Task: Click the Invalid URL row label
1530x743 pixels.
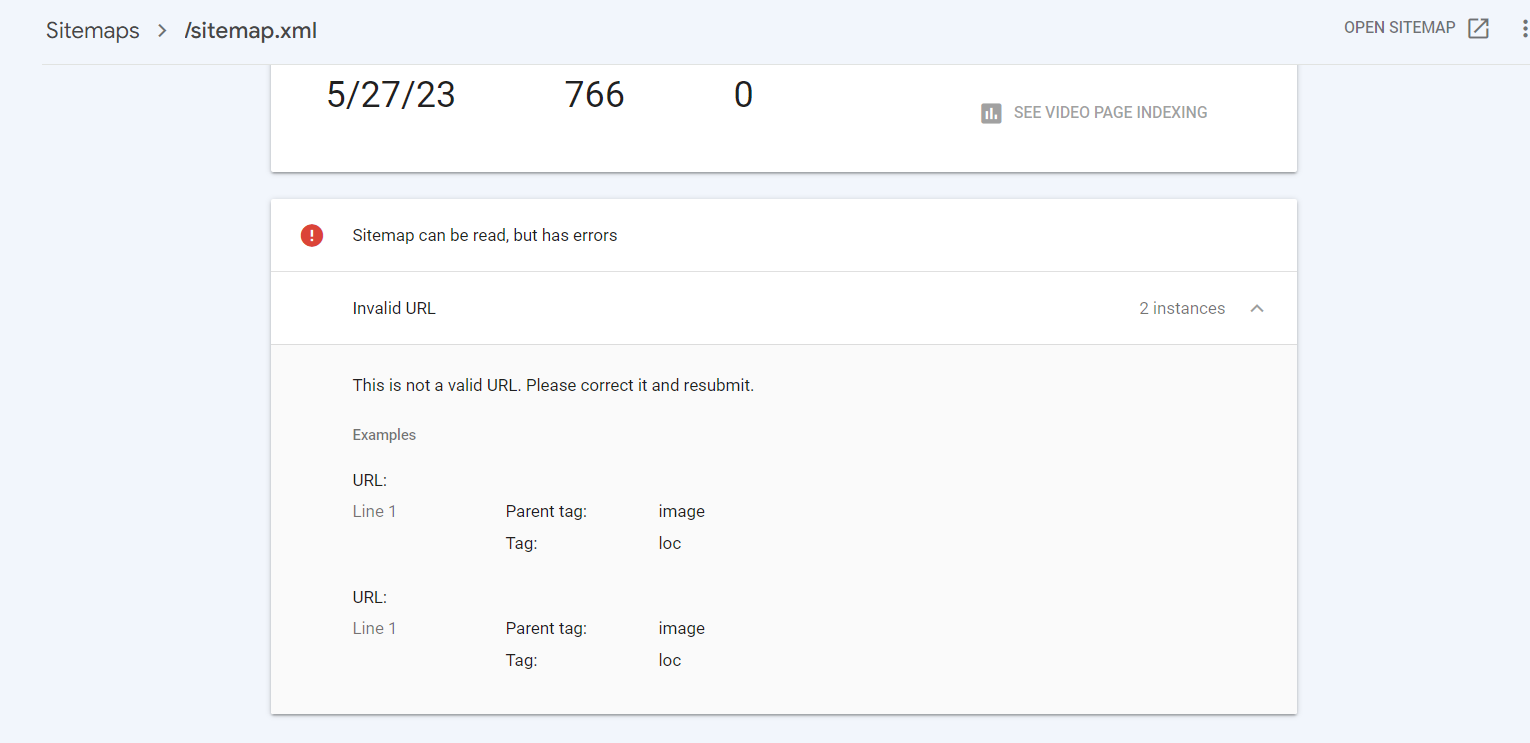Action: (x=394, y=308)
